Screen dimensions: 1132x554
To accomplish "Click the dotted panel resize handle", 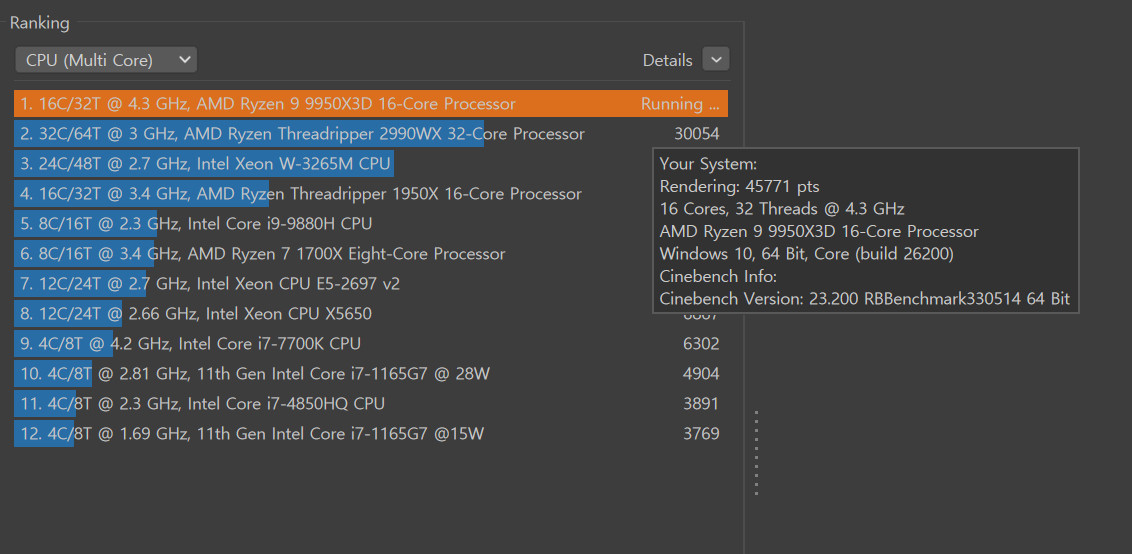I will tap(756, 453).
